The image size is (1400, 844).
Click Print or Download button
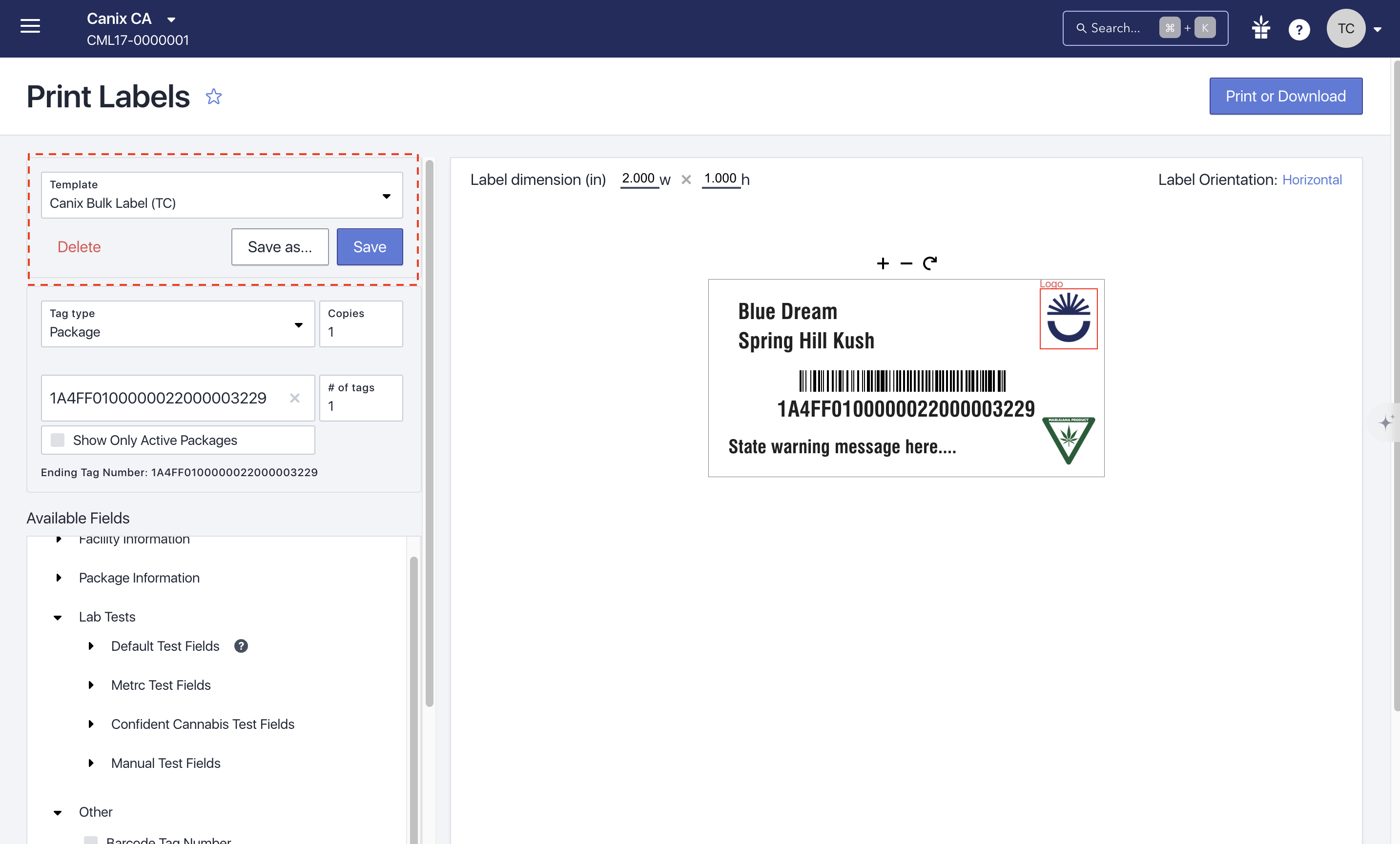1285,96
